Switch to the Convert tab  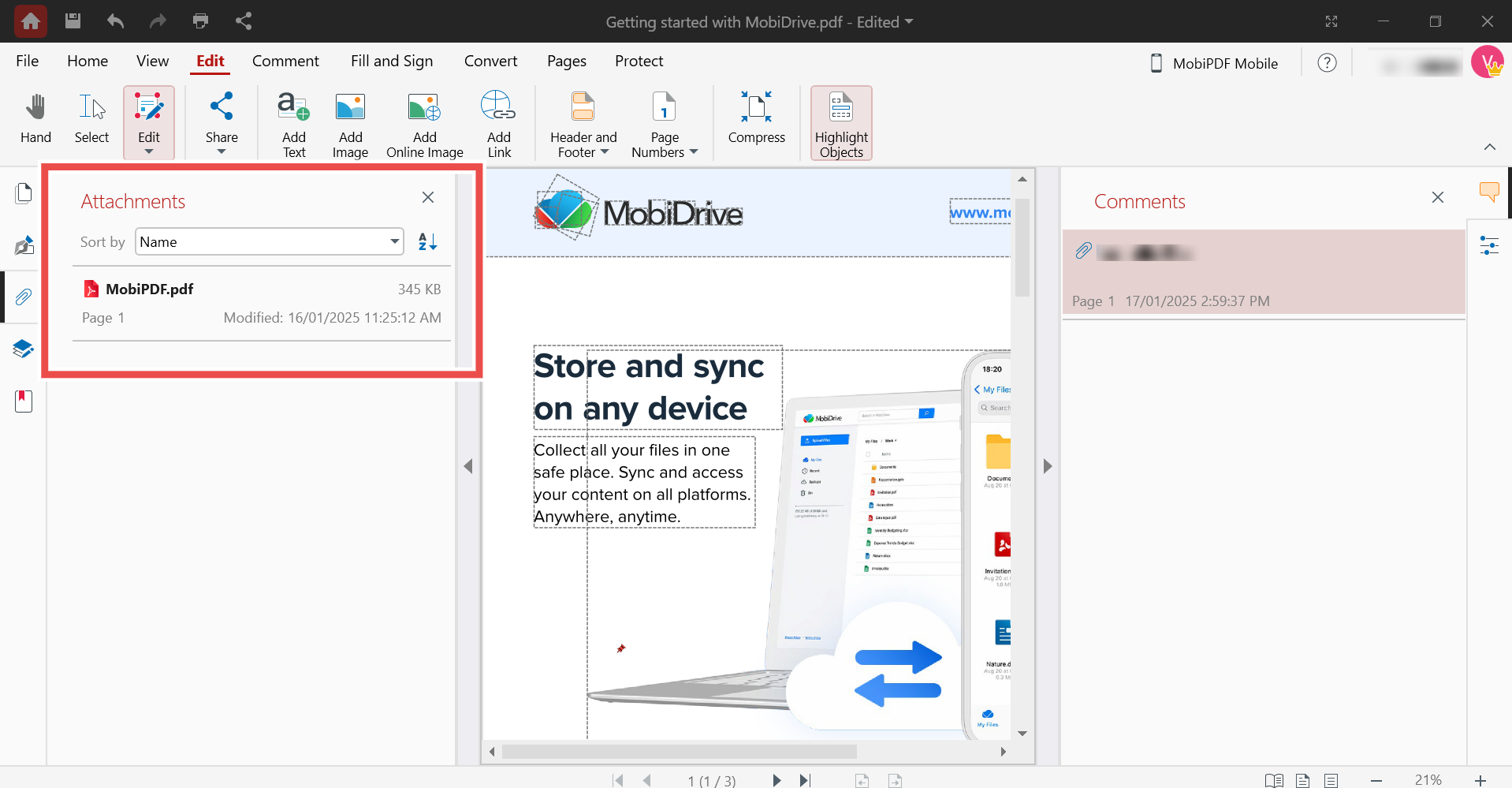tap(490, 61)
